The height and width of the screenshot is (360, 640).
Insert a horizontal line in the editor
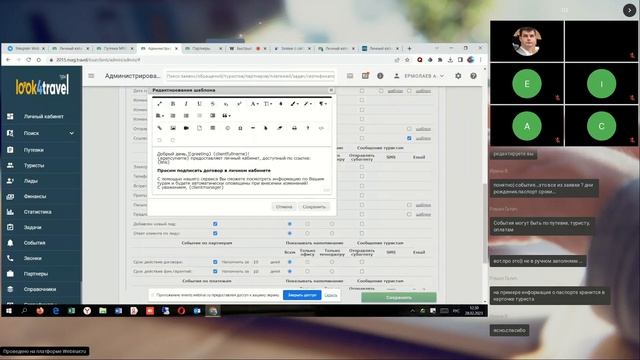[253, 128]
